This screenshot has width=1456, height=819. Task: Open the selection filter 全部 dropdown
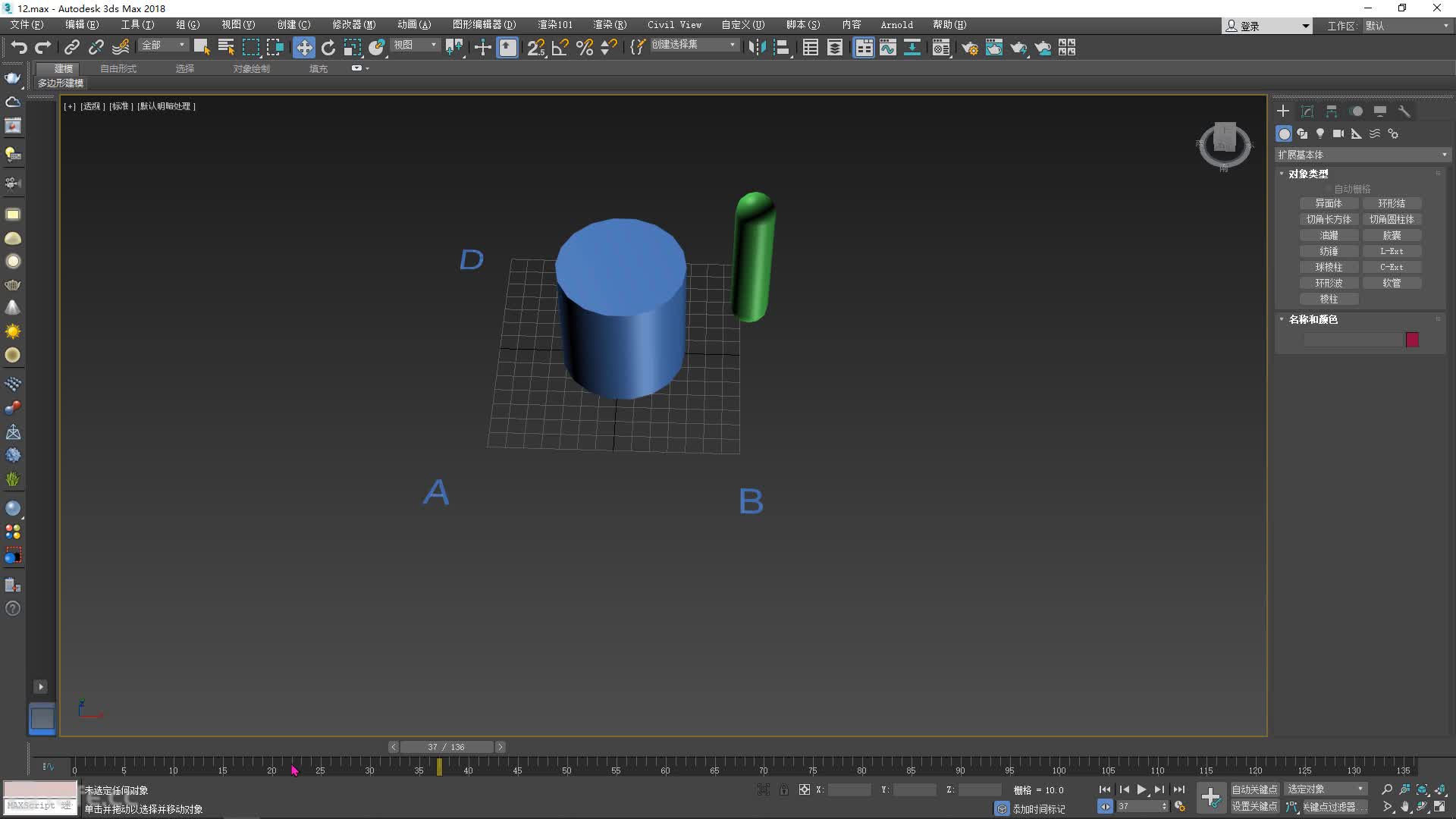tap(164, 45)
